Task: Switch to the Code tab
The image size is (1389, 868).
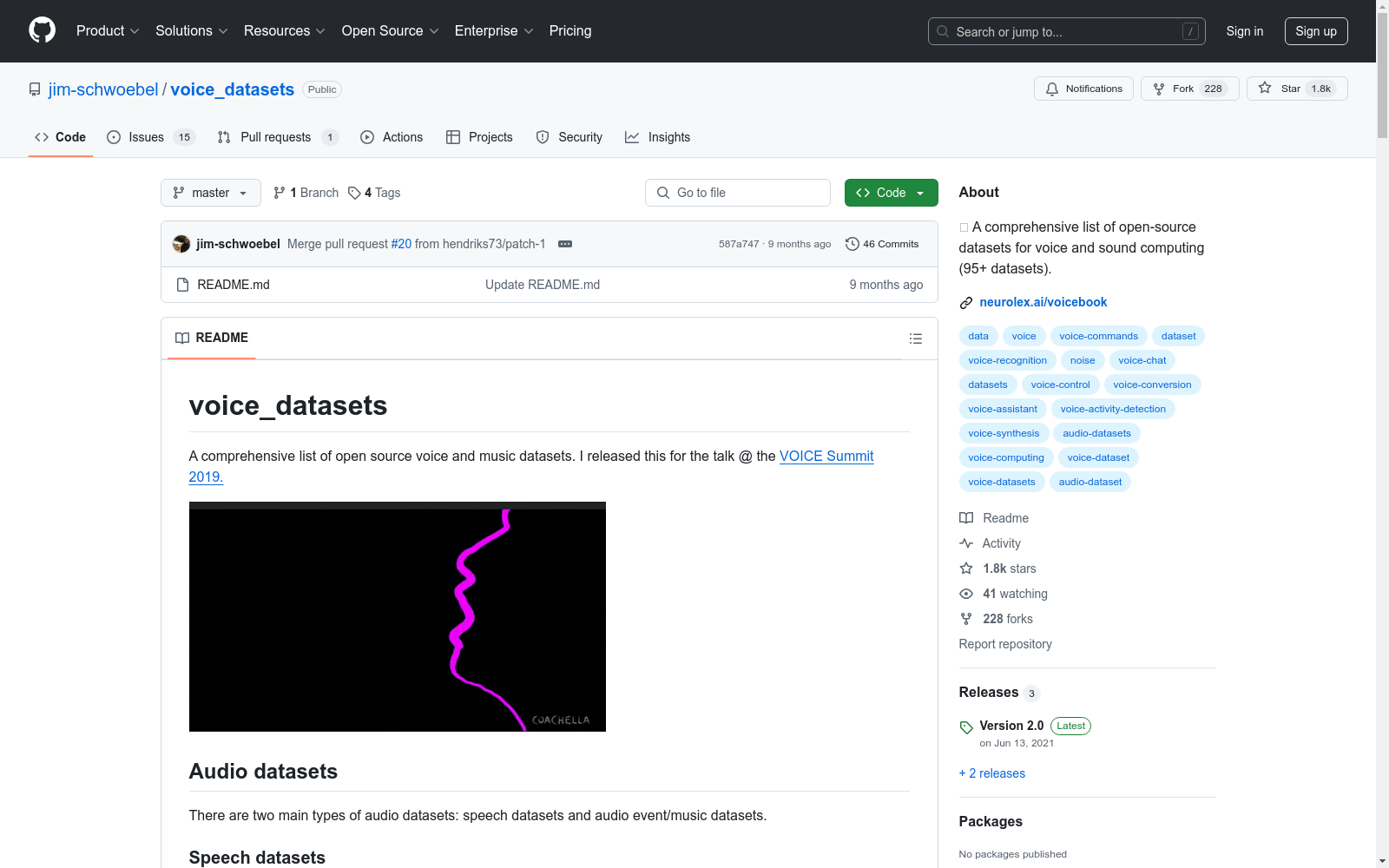Action: click(x=61, y=137)
